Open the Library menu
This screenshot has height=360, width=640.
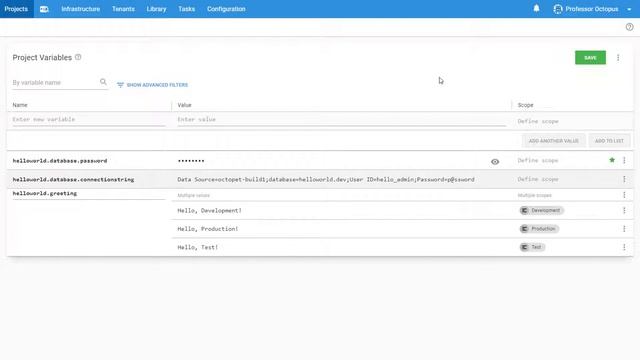pos(156,9)
